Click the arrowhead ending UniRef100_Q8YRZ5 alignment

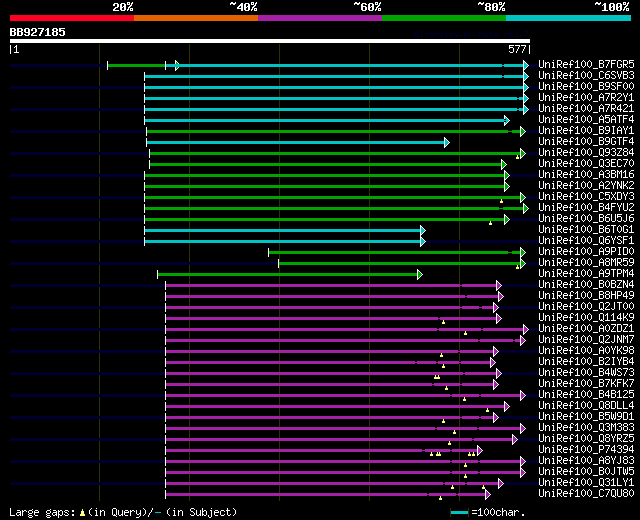(515, 440)
